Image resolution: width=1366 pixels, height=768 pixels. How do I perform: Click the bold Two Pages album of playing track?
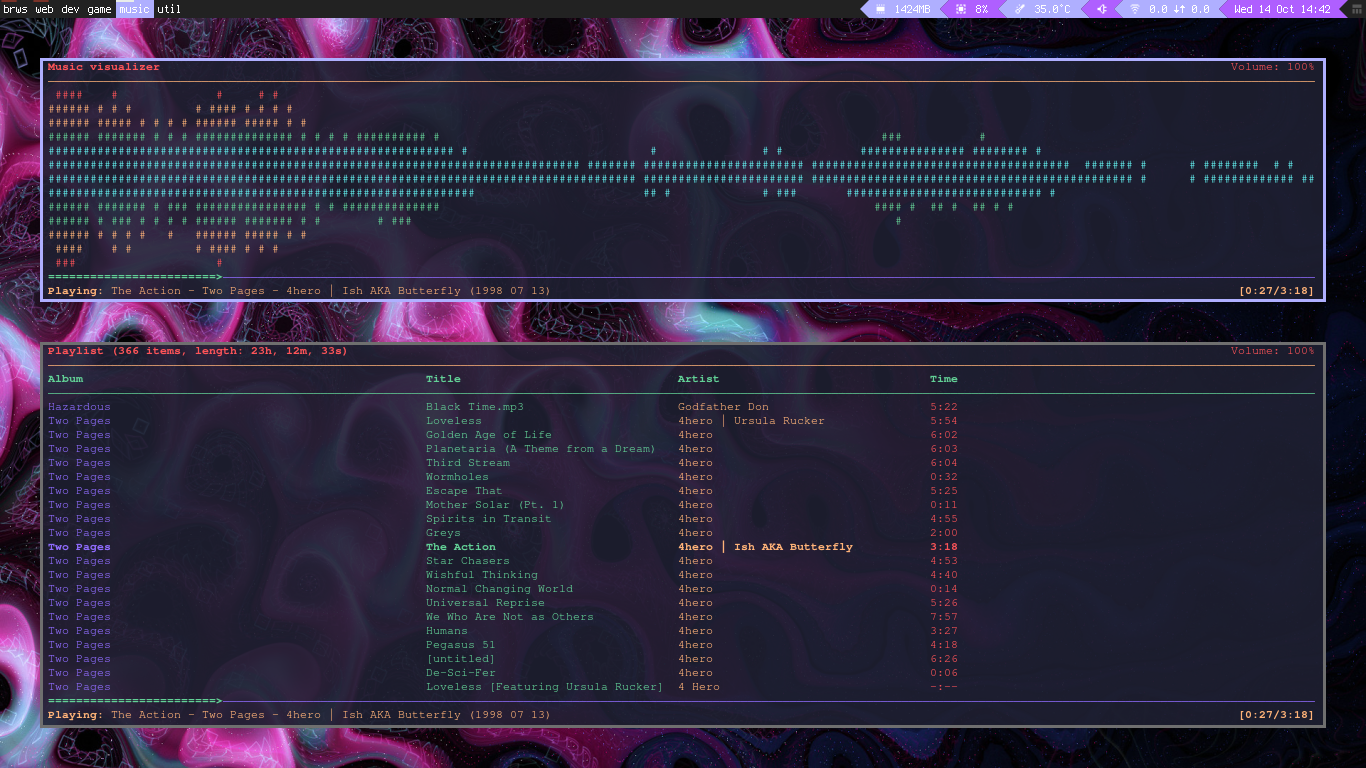coord(79,547)
